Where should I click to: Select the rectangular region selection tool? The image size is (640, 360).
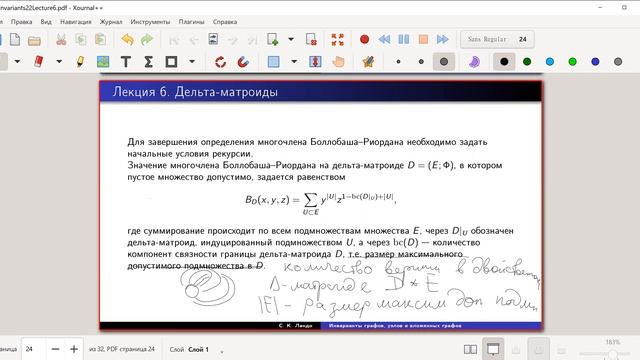[x=273, y=62]
